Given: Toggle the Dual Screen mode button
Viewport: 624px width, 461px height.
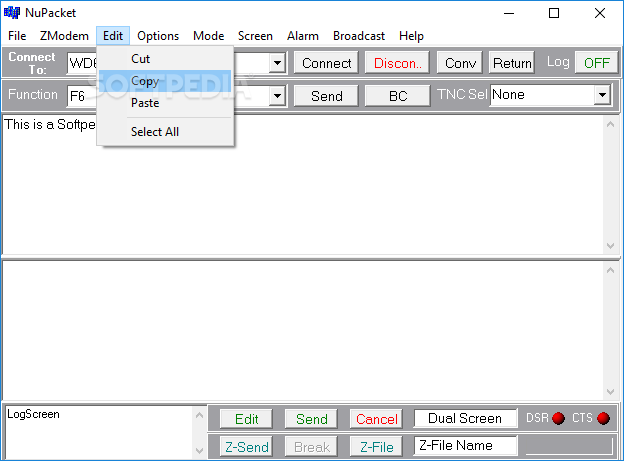Looking at the screenshot, I should tap(465, 418).
